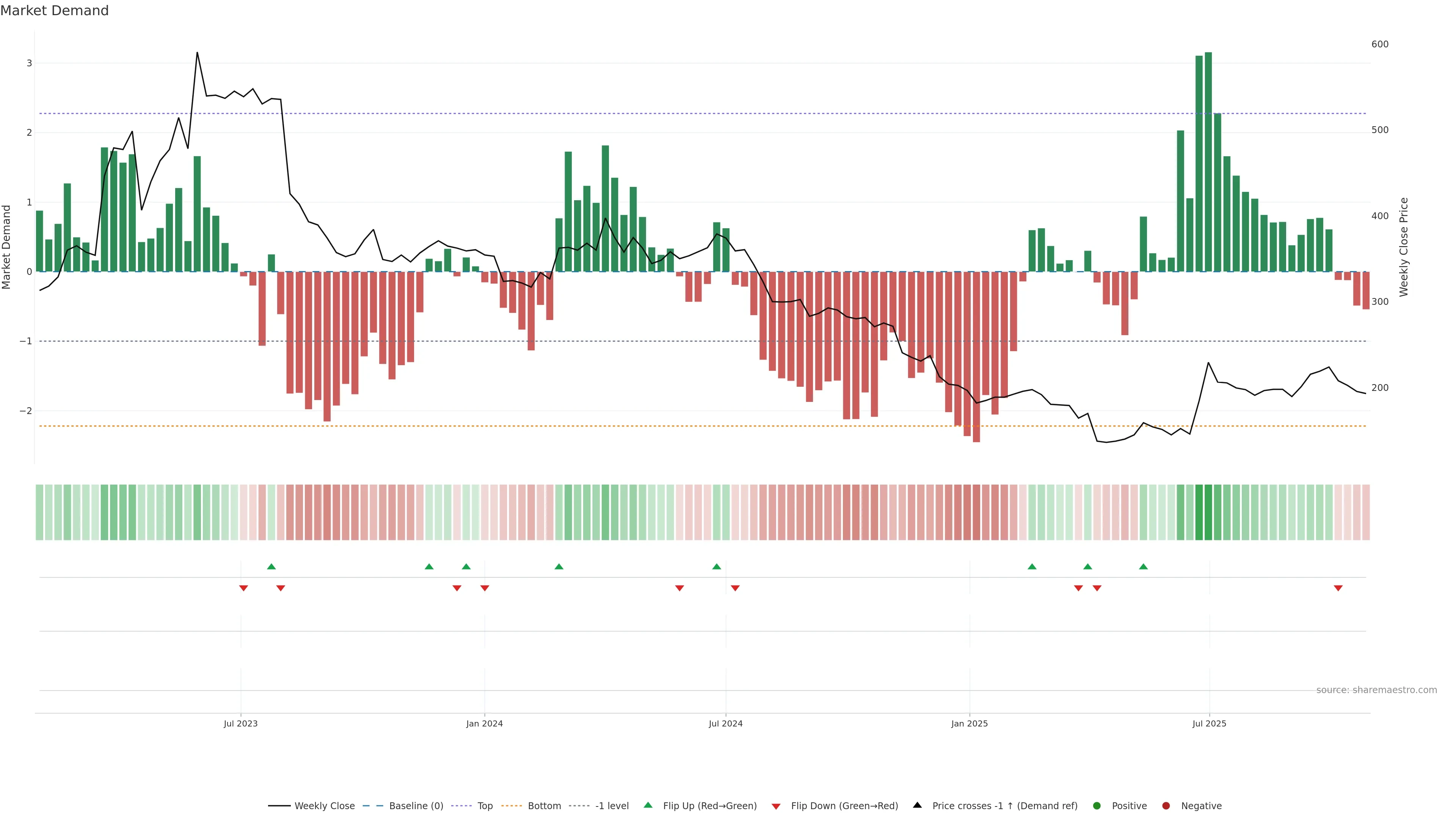Click the red Negative legend dot
The height and width of the screenshot is (819, 1456).
click(1166, 806)
